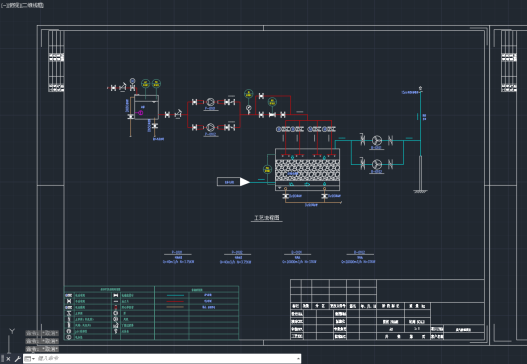Image resolution: width=527 pixels, height=364 pixels.
Task: Click into the command line input field
Action: (x=166, y=359)
